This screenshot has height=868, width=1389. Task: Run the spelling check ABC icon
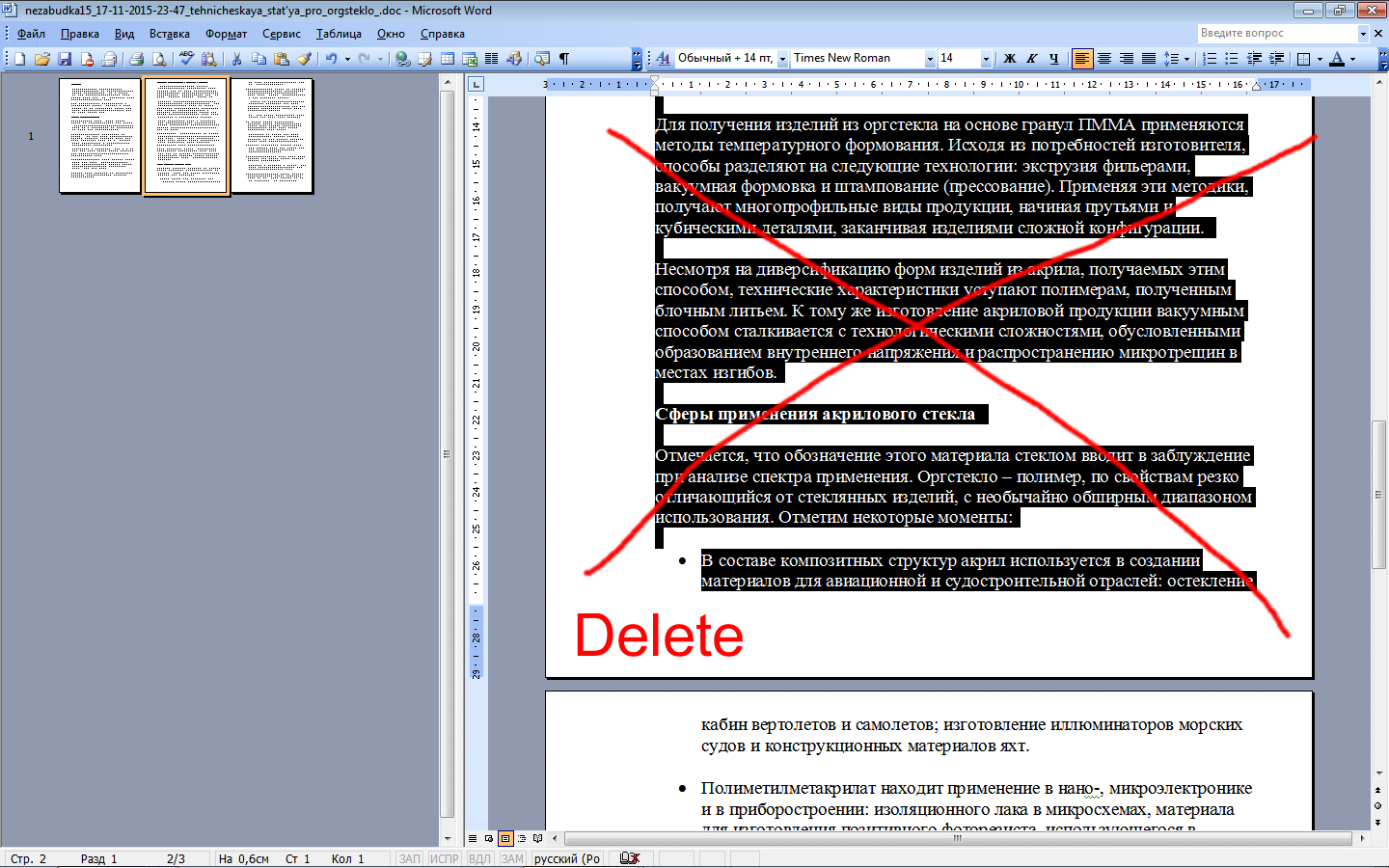(187, 59)
